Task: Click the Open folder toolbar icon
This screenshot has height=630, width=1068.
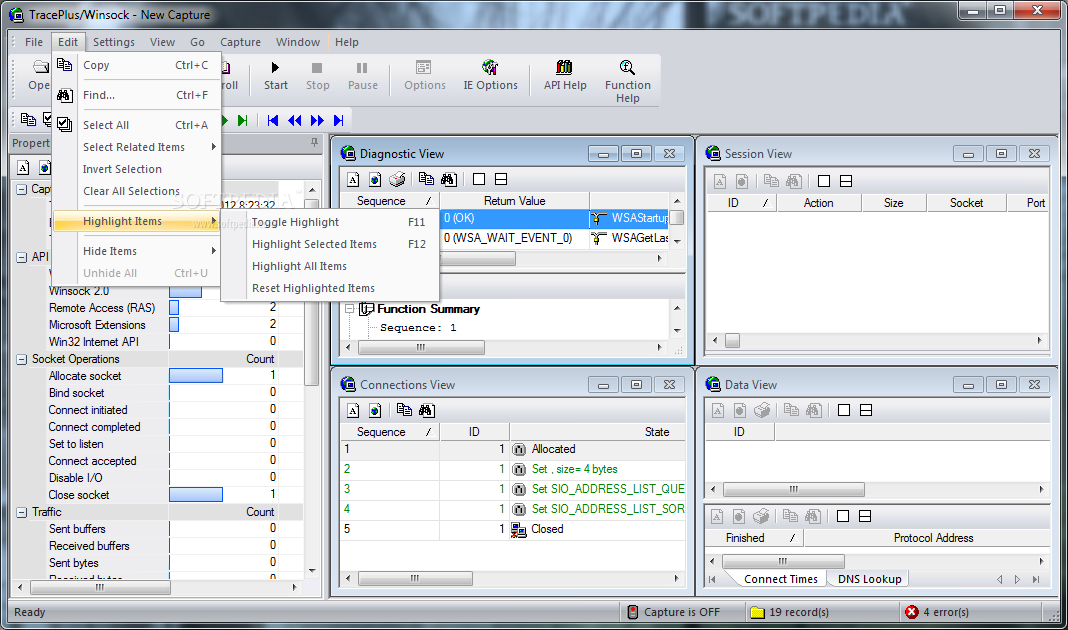Action: coord(41,67)
